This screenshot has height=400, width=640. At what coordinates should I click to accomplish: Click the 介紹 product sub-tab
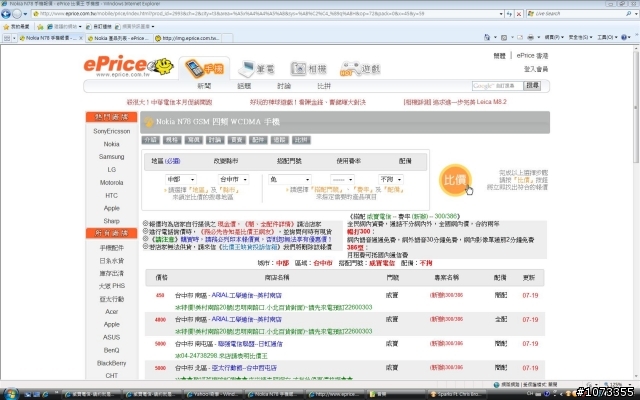click(x=151, y=140)
